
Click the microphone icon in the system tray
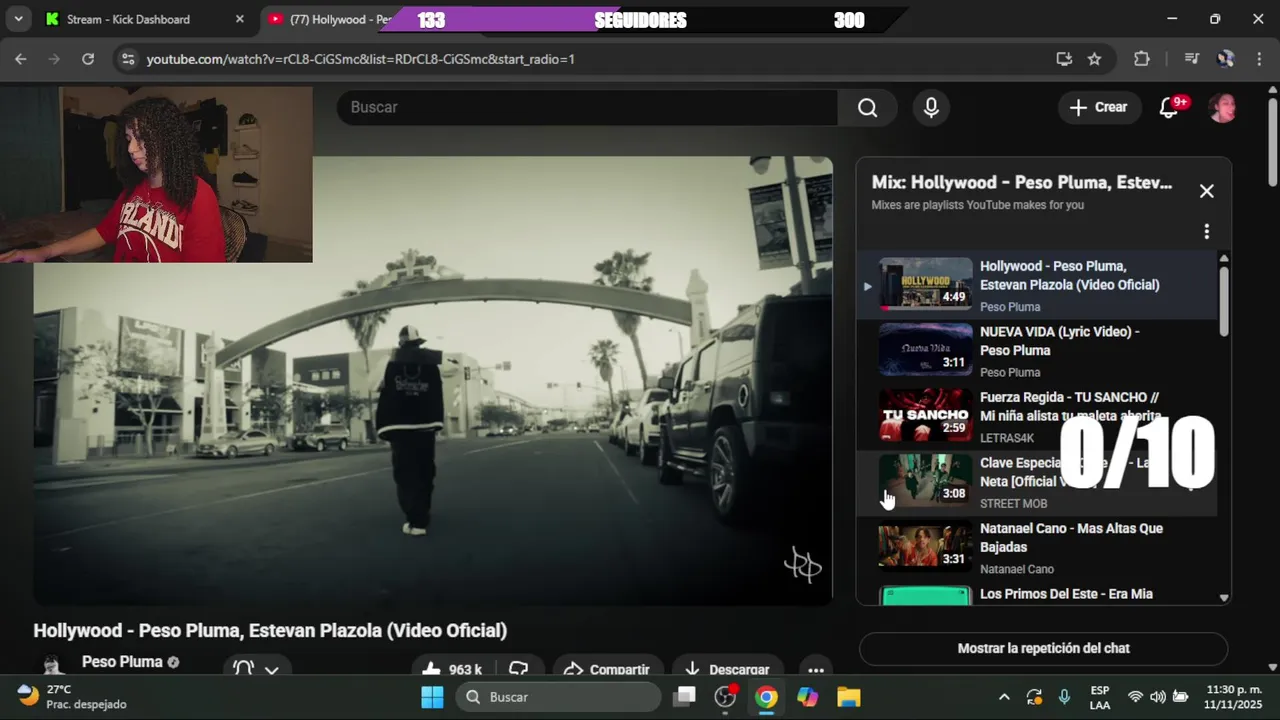(x=1064, y=697)
